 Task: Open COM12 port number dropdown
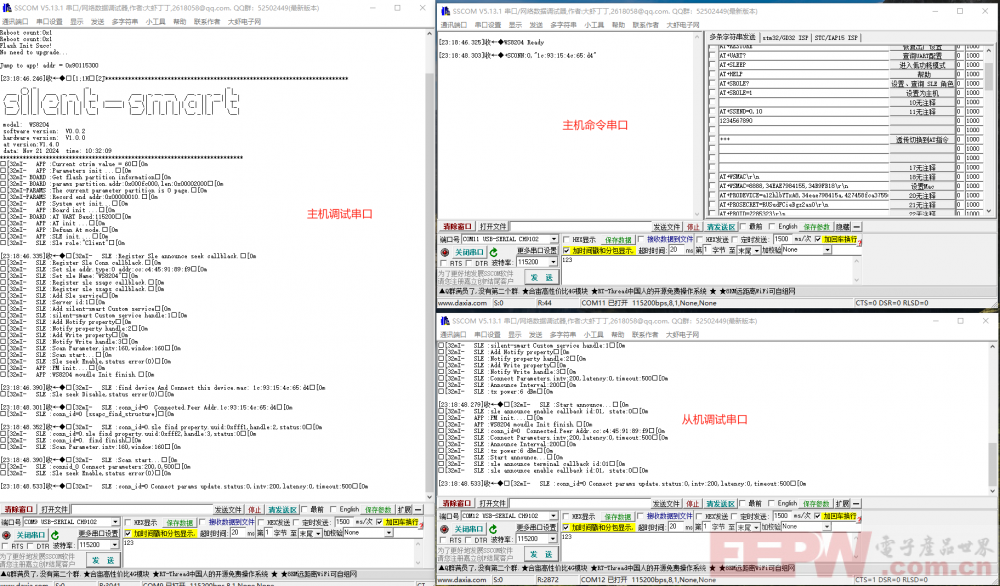pyautogui.click(x=554, y=516)
